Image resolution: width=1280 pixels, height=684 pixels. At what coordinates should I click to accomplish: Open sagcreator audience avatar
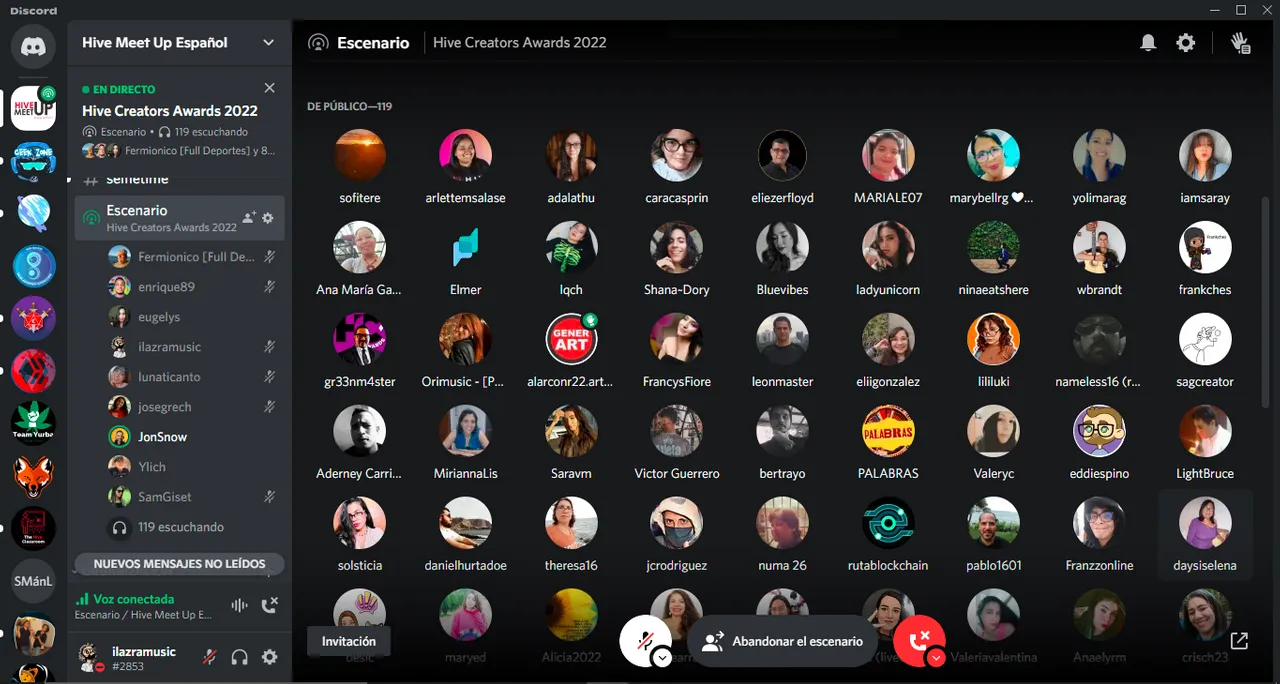(1205, 340)
